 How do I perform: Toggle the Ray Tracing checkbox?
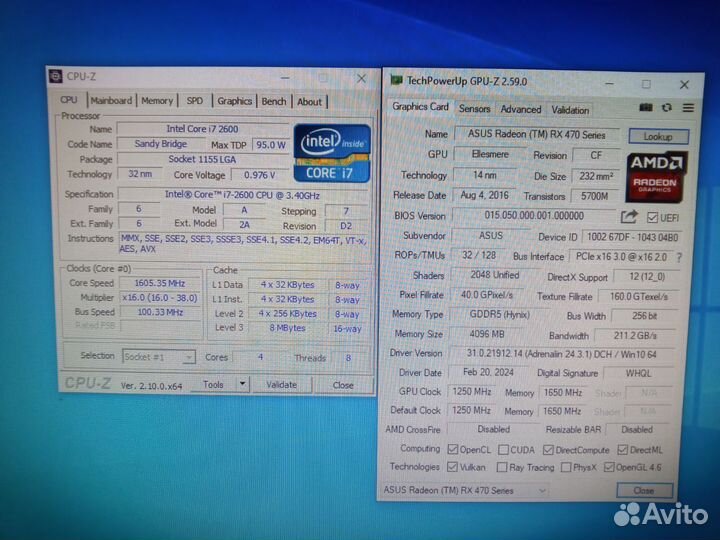502,467
